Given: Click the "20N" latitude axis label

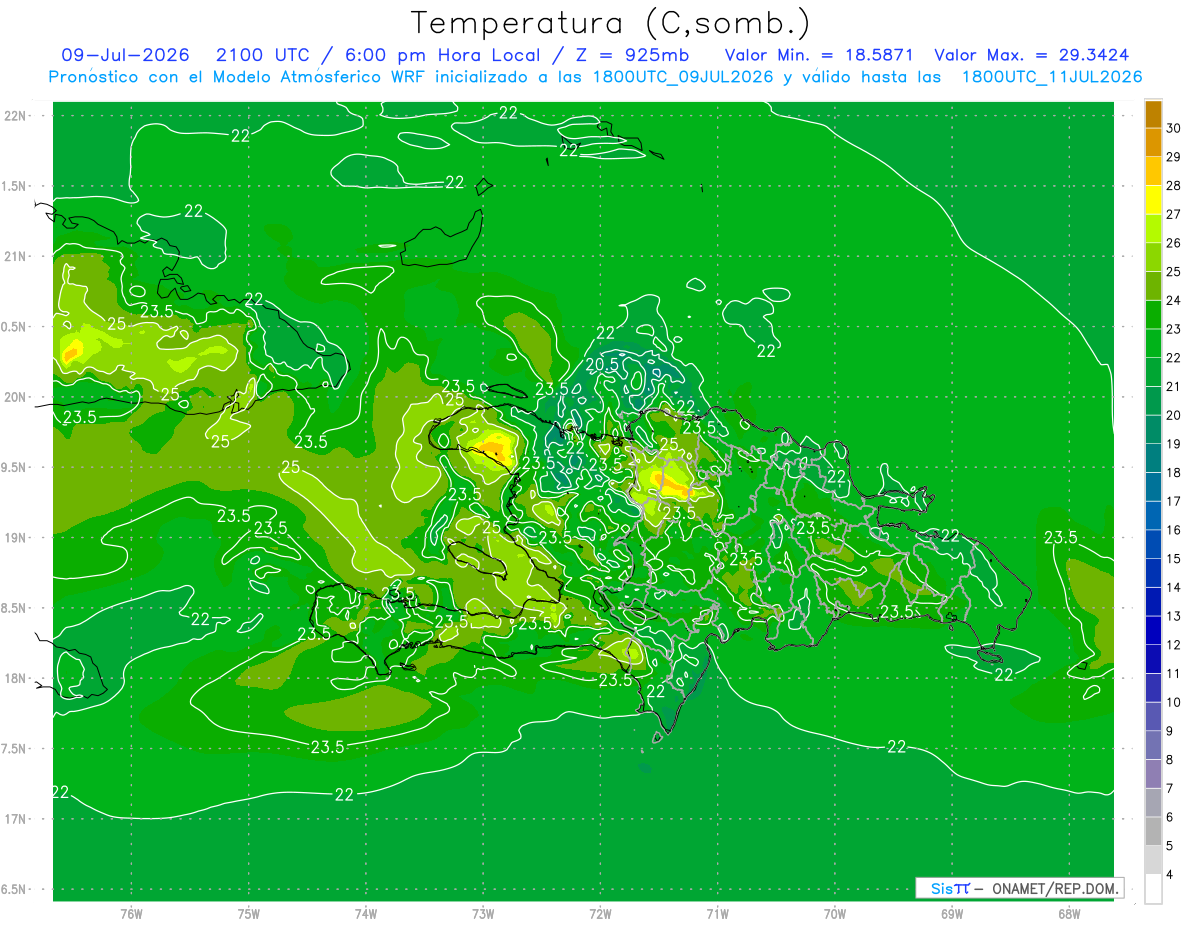Looking at the screenshot, I should point(17,397).
